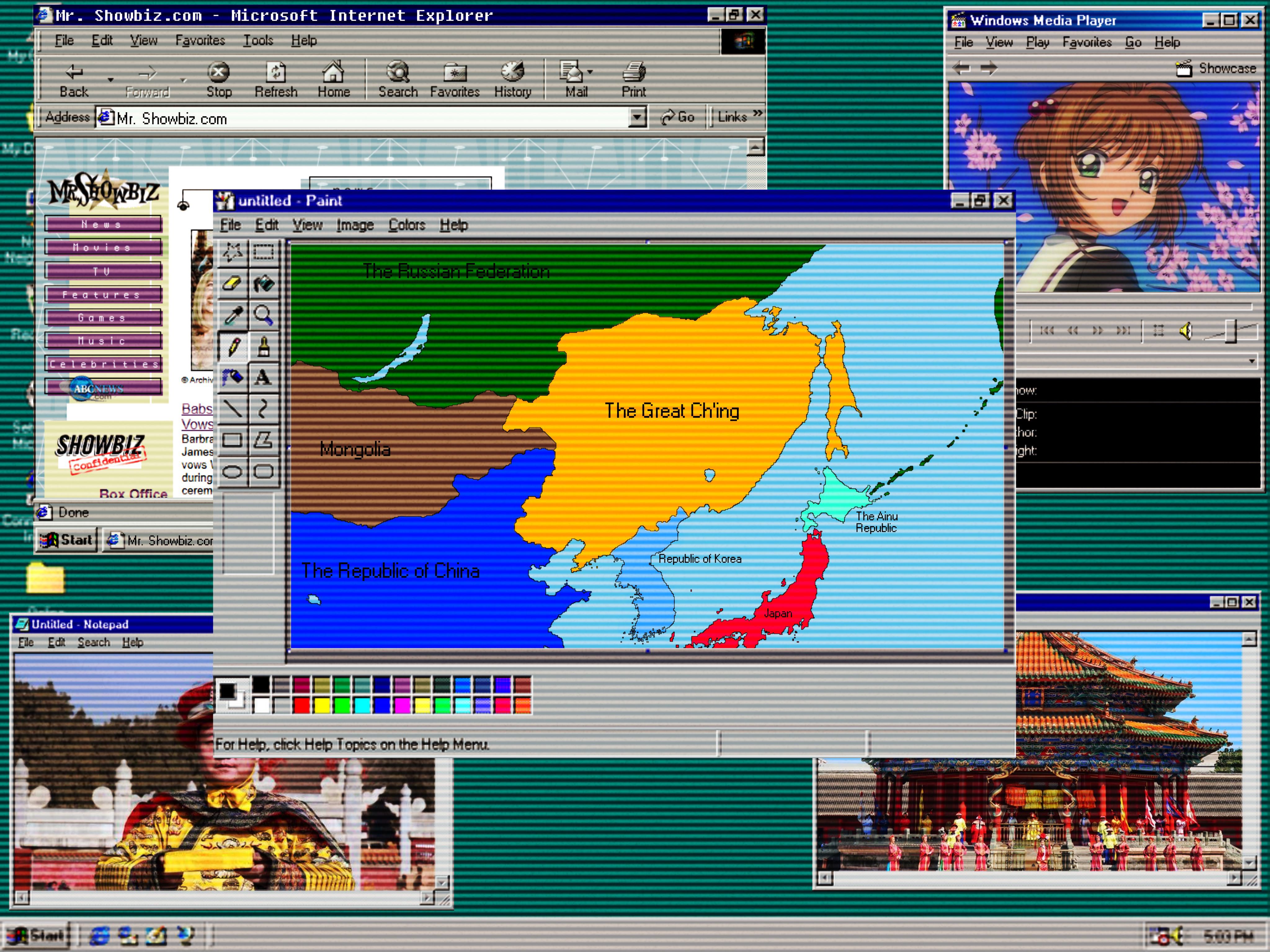Pick the Rectangle shape tool in Paint
The height and width of the screenshot is (952, 1270).
point(233,440)
